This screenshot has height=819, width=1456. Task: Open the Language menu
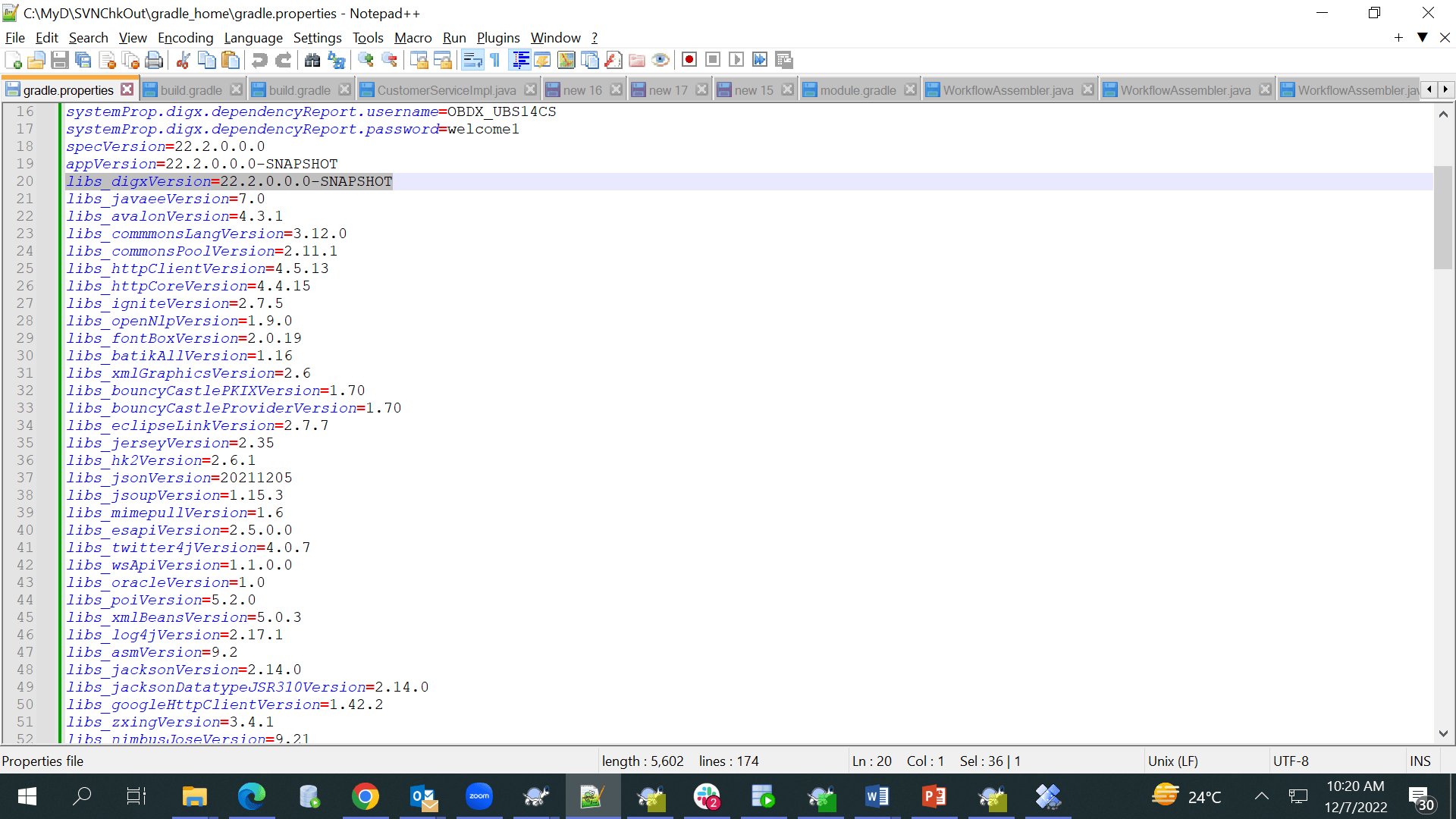click(253, 37)
